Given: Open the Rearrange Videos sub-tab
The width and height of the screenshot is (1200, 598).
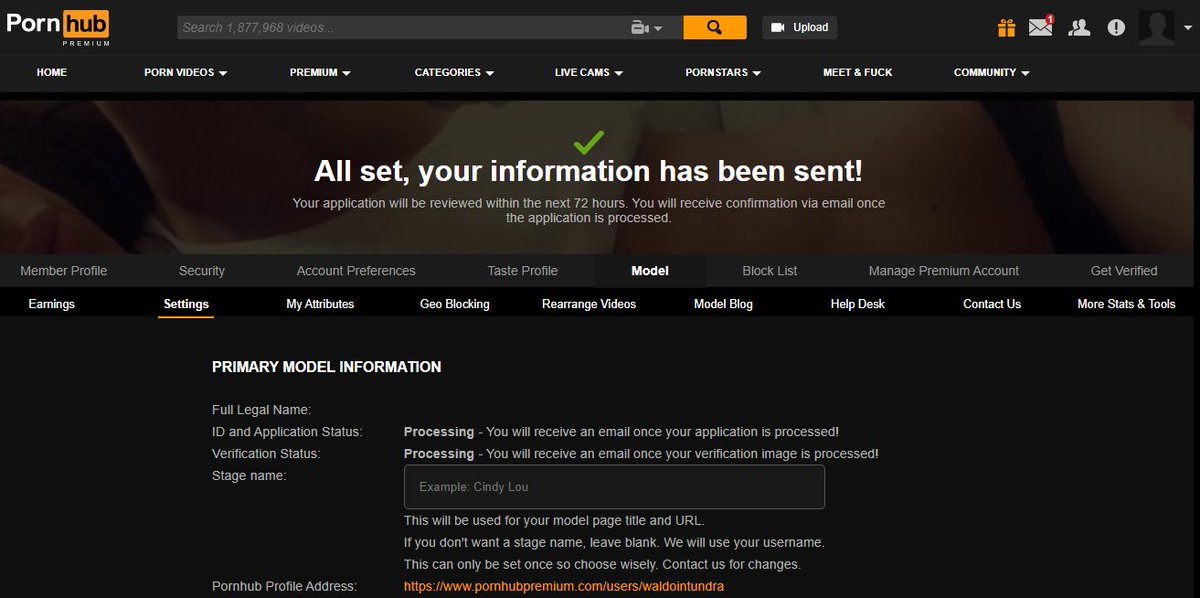Looking at the screenshot, I should pos(589,304).
